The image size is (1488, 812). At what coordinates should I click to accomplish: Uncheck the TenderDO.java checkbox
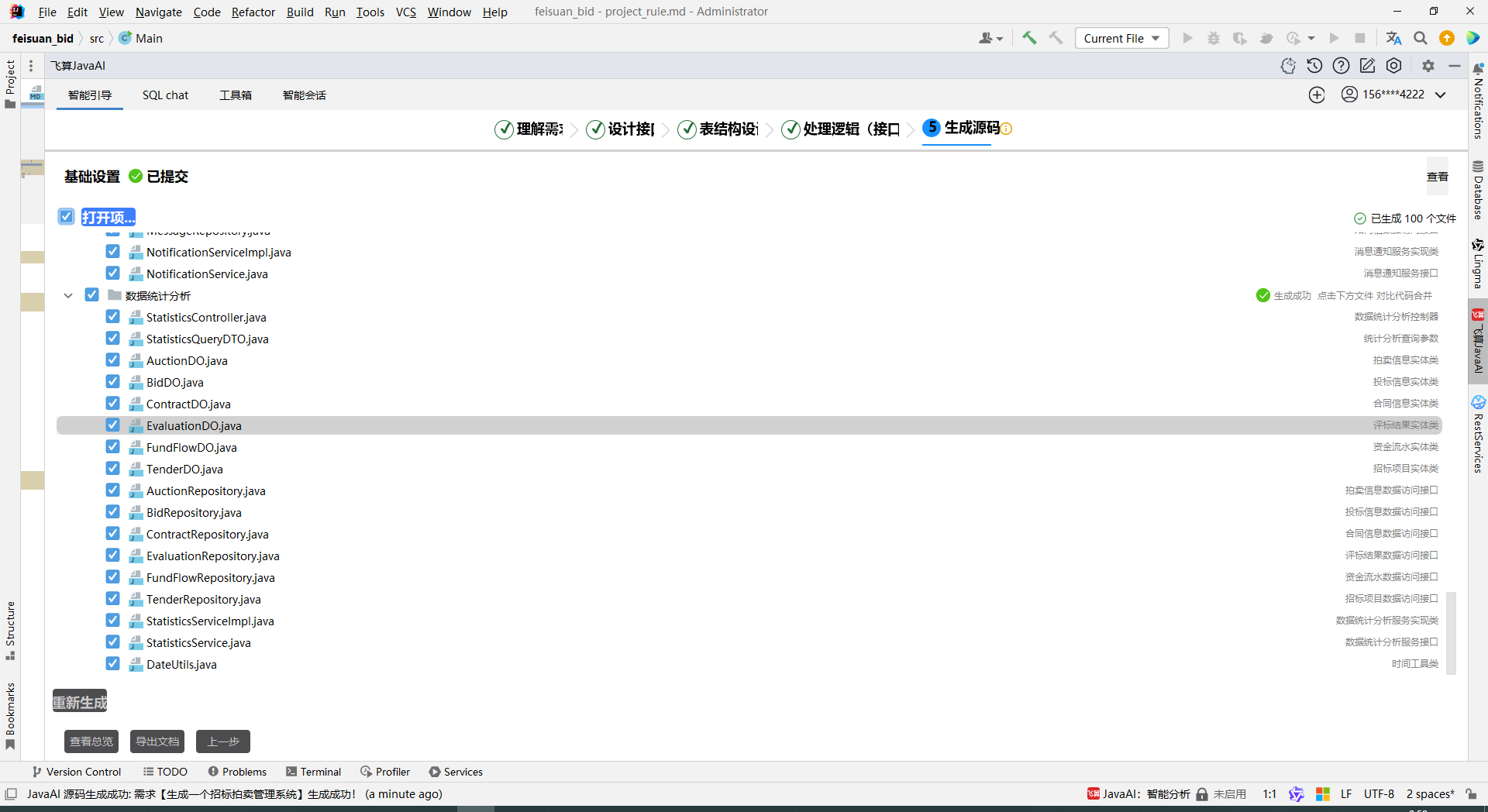112,469
